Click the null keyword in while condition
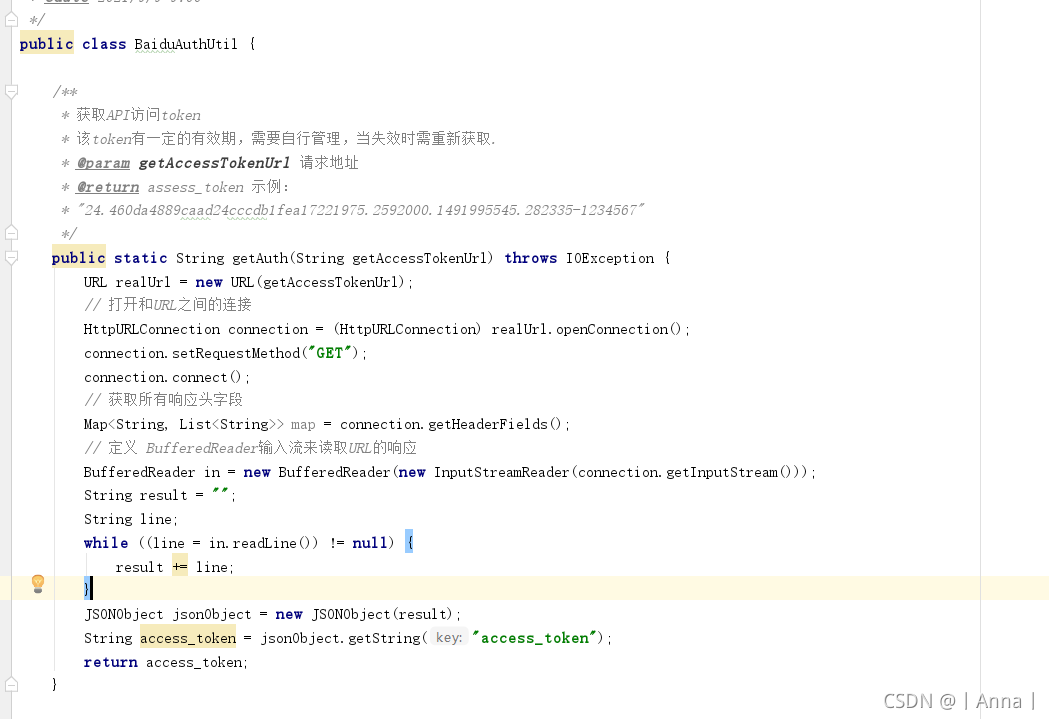Screen dimensions: 1049x719 [370, 543]
